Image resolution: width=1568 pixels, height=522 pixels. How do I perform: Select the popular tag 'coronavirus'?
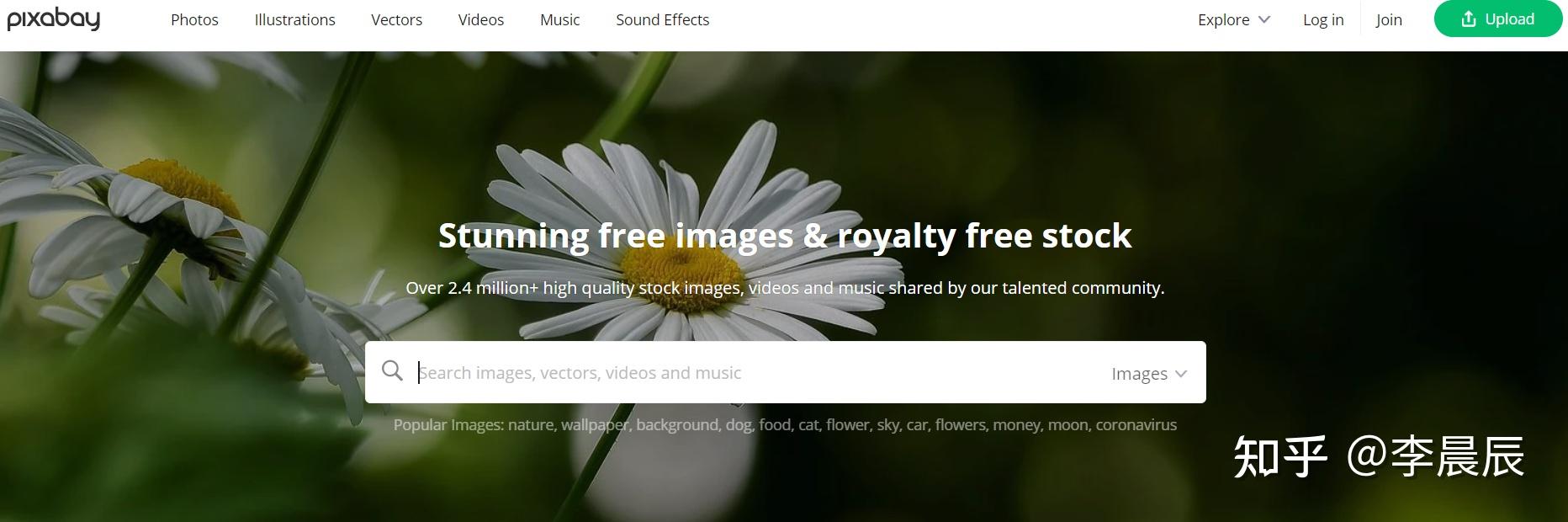1136,425
